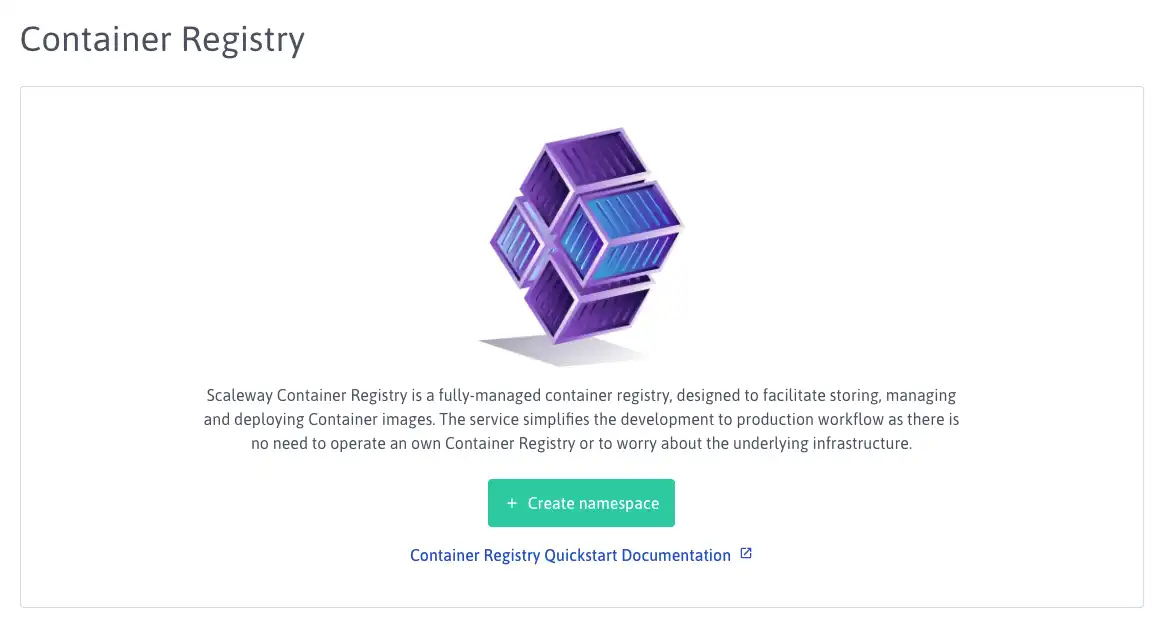Image resolution: width=1163 pixels, height=620 pixels.
Task: Click the word Quickstart in the documentation link
Action: pyautogui.click(x=581, y=555)
